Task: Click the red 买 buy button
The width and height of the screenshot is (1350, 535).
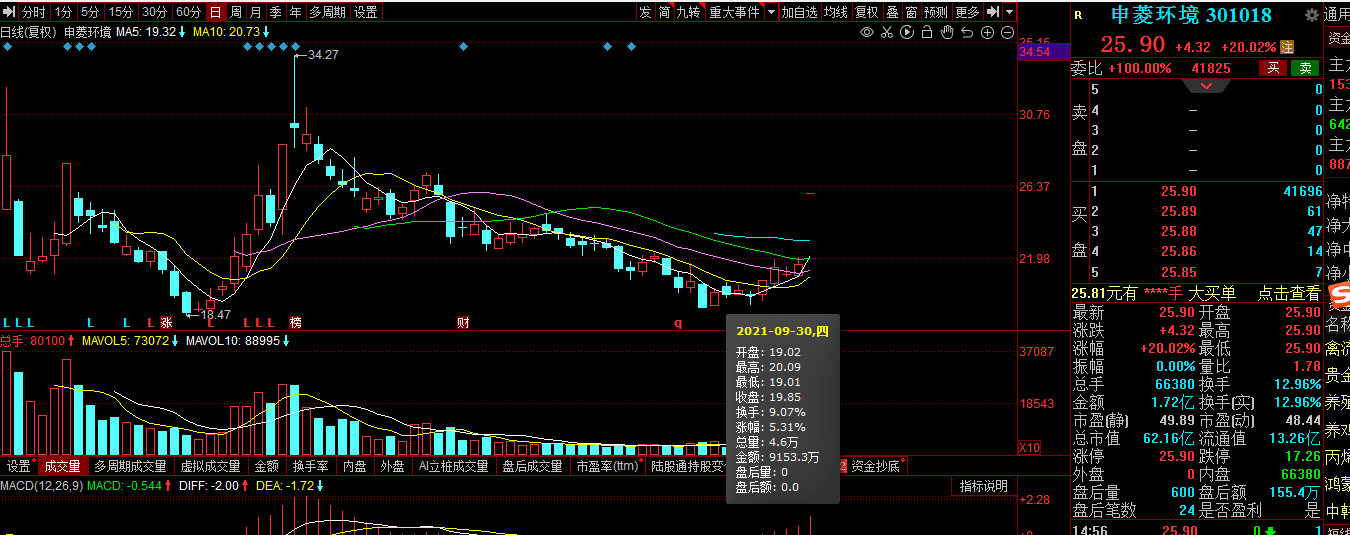Action: (x=1273, y=68)
